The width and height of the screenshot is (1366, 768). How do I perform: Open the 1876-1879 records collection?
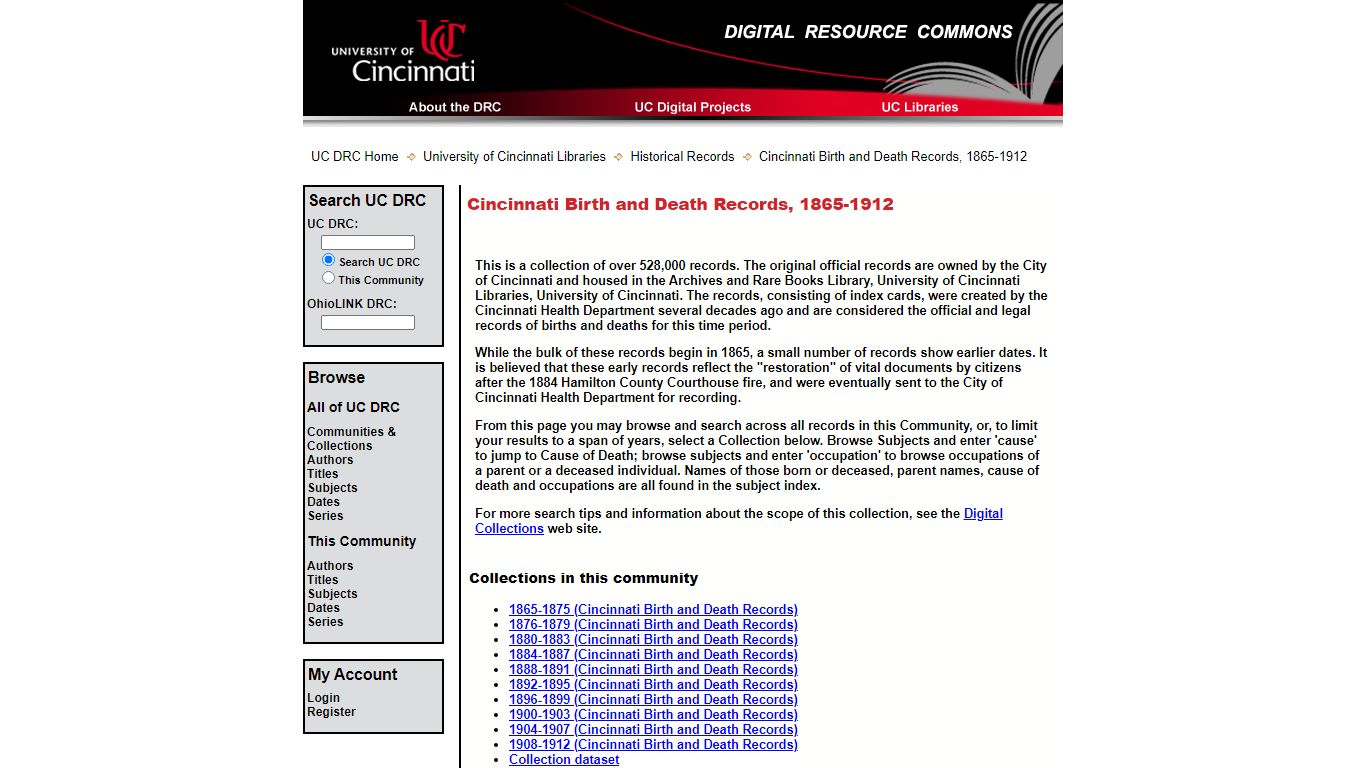[653, 624]
